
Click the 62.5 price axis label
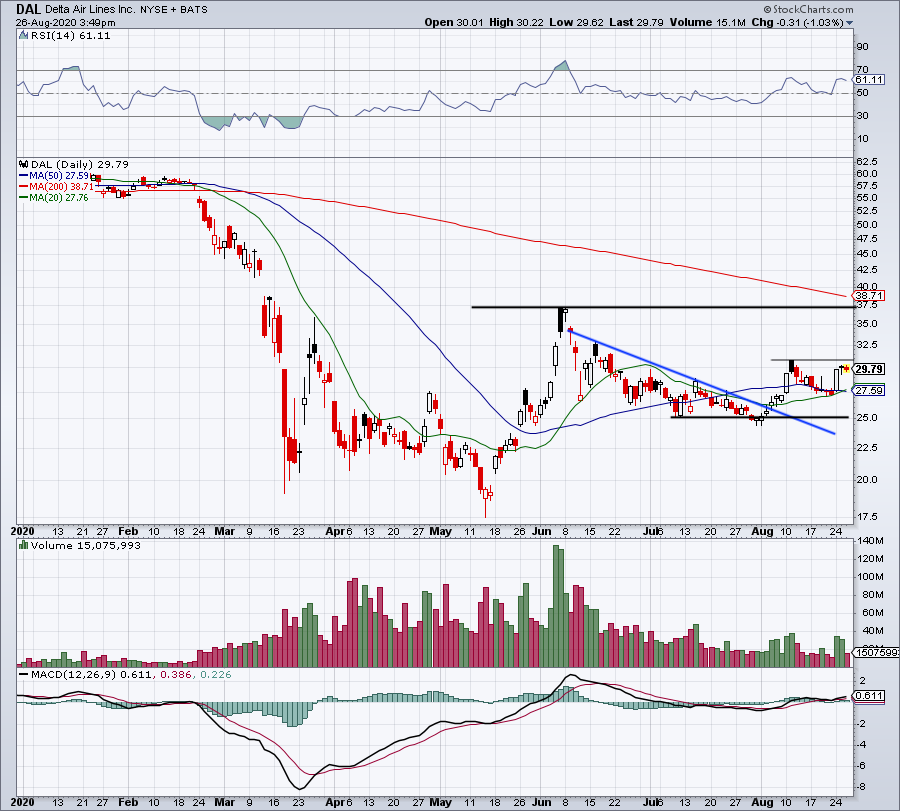[x=867, y=161]
